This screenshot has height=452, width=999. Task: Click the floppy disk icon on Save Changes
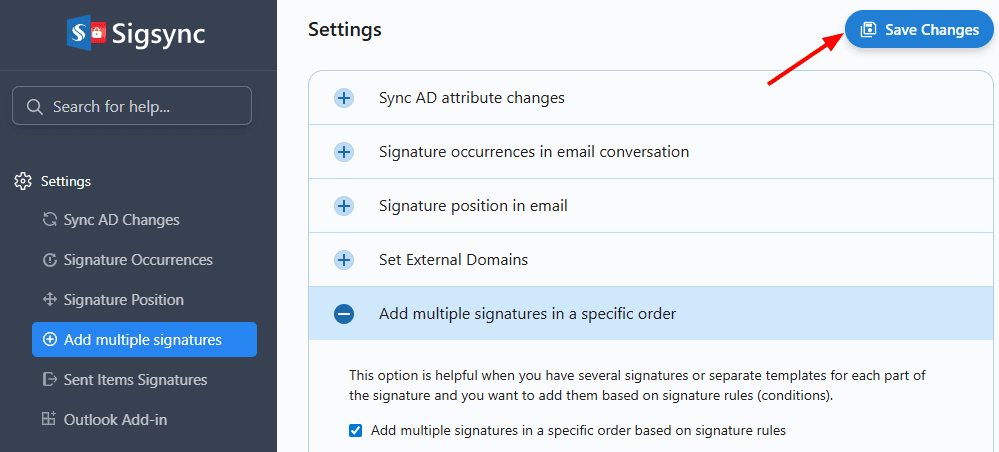click(869, 30)
